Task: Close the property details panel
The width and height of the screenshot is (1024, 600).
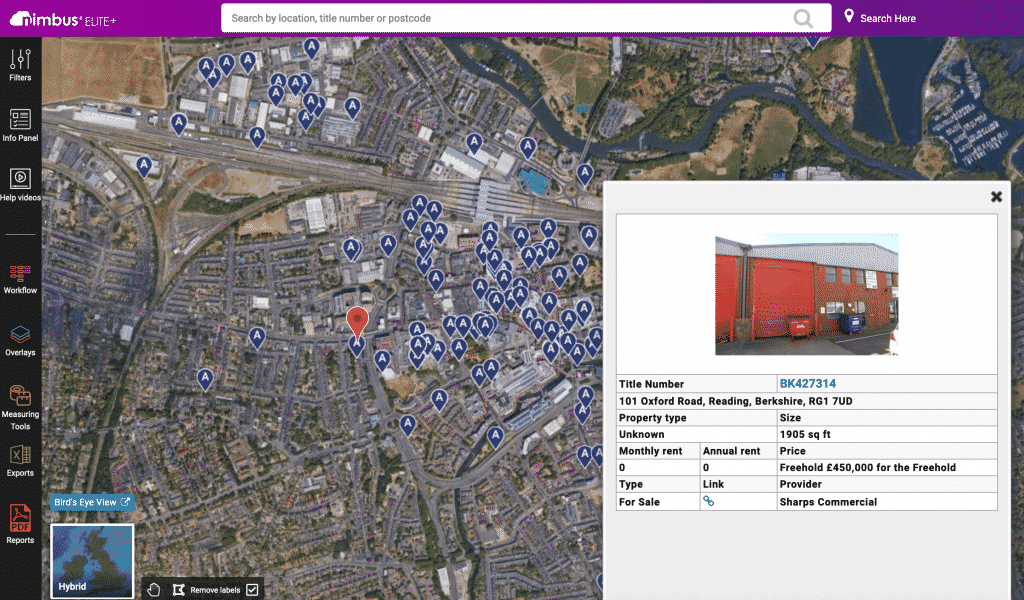Action: tap(996, 196)
